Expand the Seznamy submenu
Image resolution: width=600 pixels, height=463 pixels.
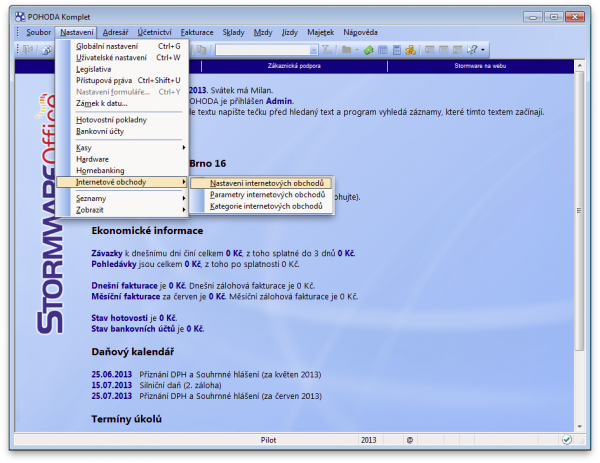coord(184,198)
